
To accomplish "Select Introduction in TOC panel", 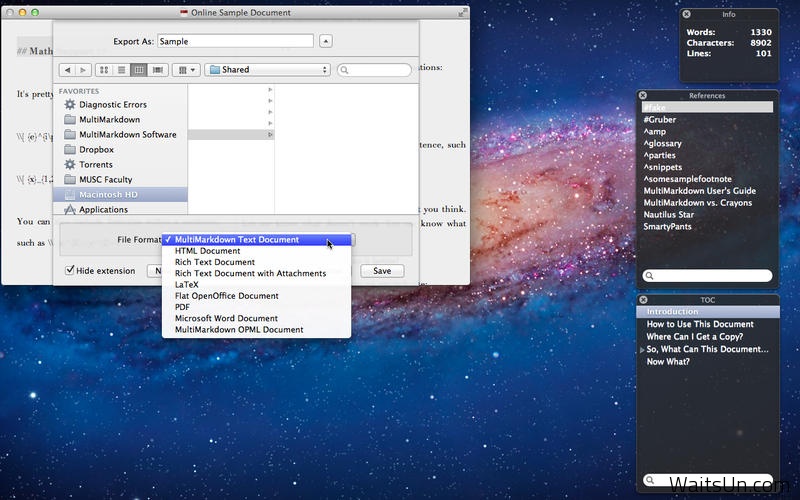I will 708,312.
